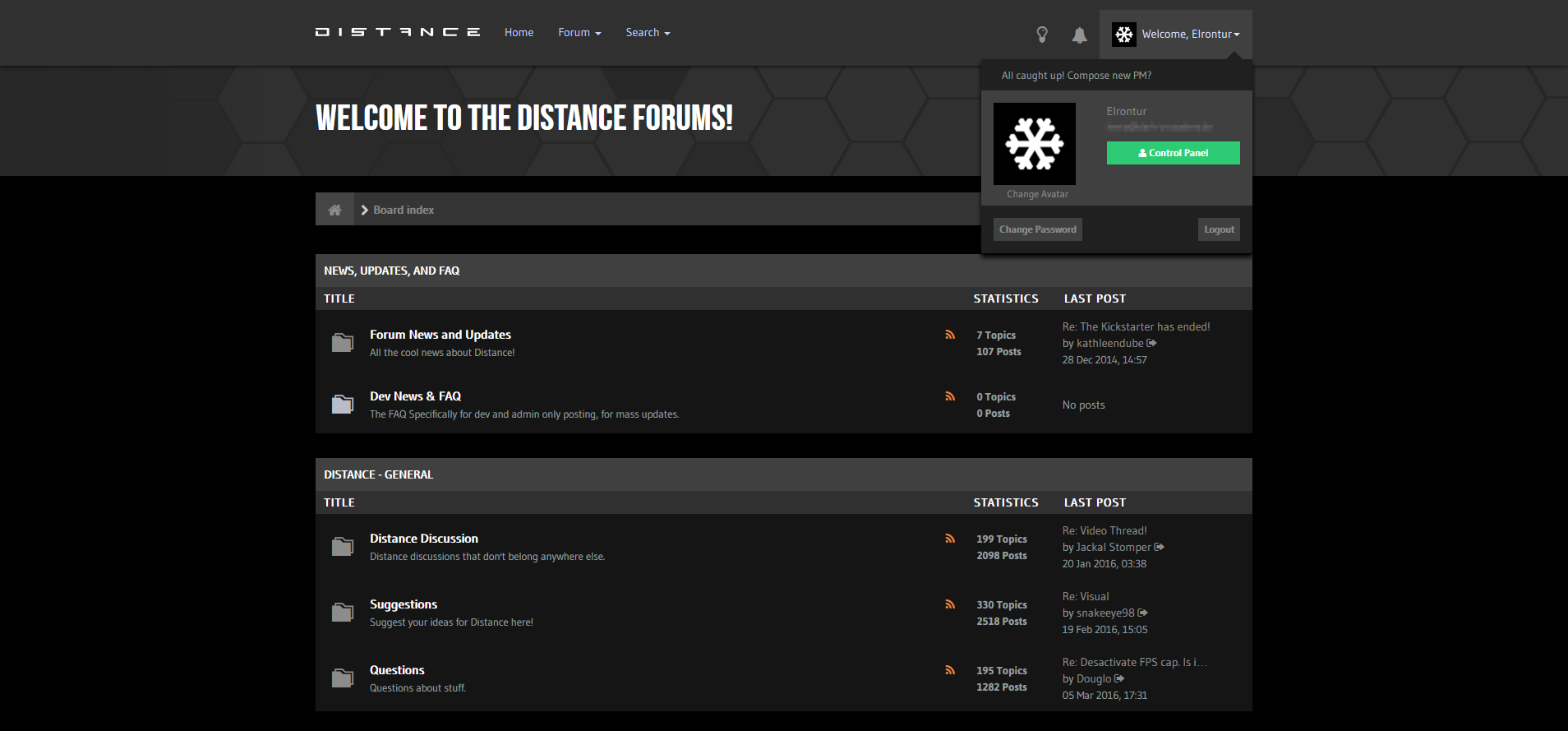Image resolution: width=1568 pixels, height=731 pixels.
Task: Open the notifications bell icon
Action: click(x=1080, y=35)
